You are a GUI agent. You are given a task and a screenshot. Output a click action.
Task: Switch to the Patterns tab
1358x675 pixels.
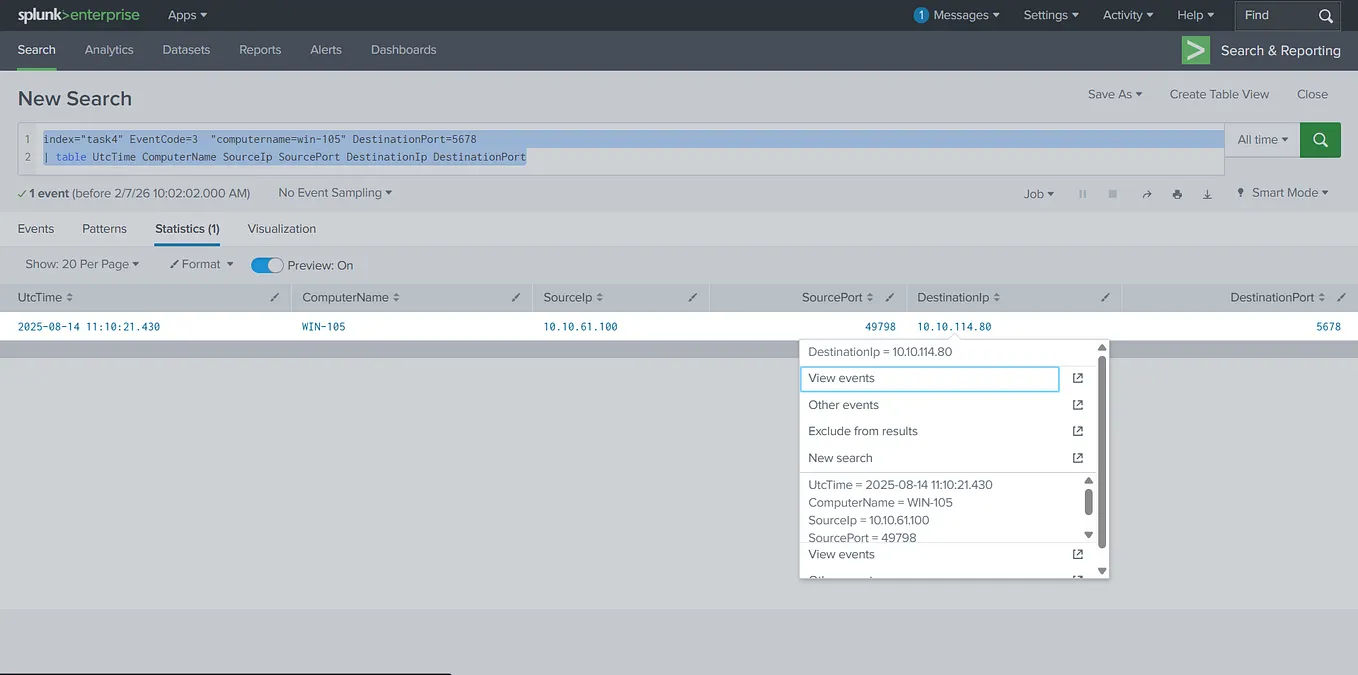[104, 229]
